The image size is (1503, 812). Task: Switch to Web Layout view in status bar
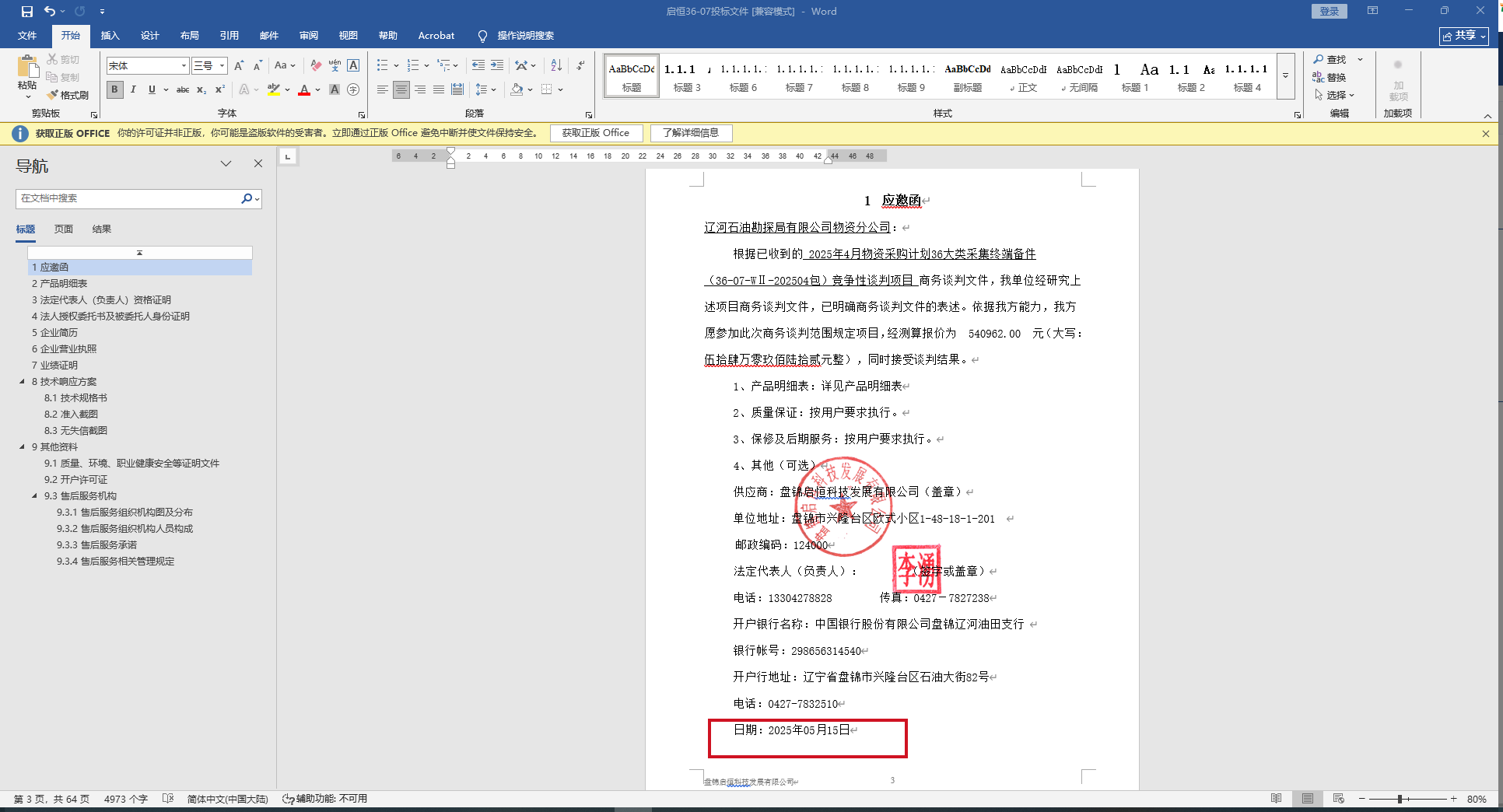coord(1339,799)
